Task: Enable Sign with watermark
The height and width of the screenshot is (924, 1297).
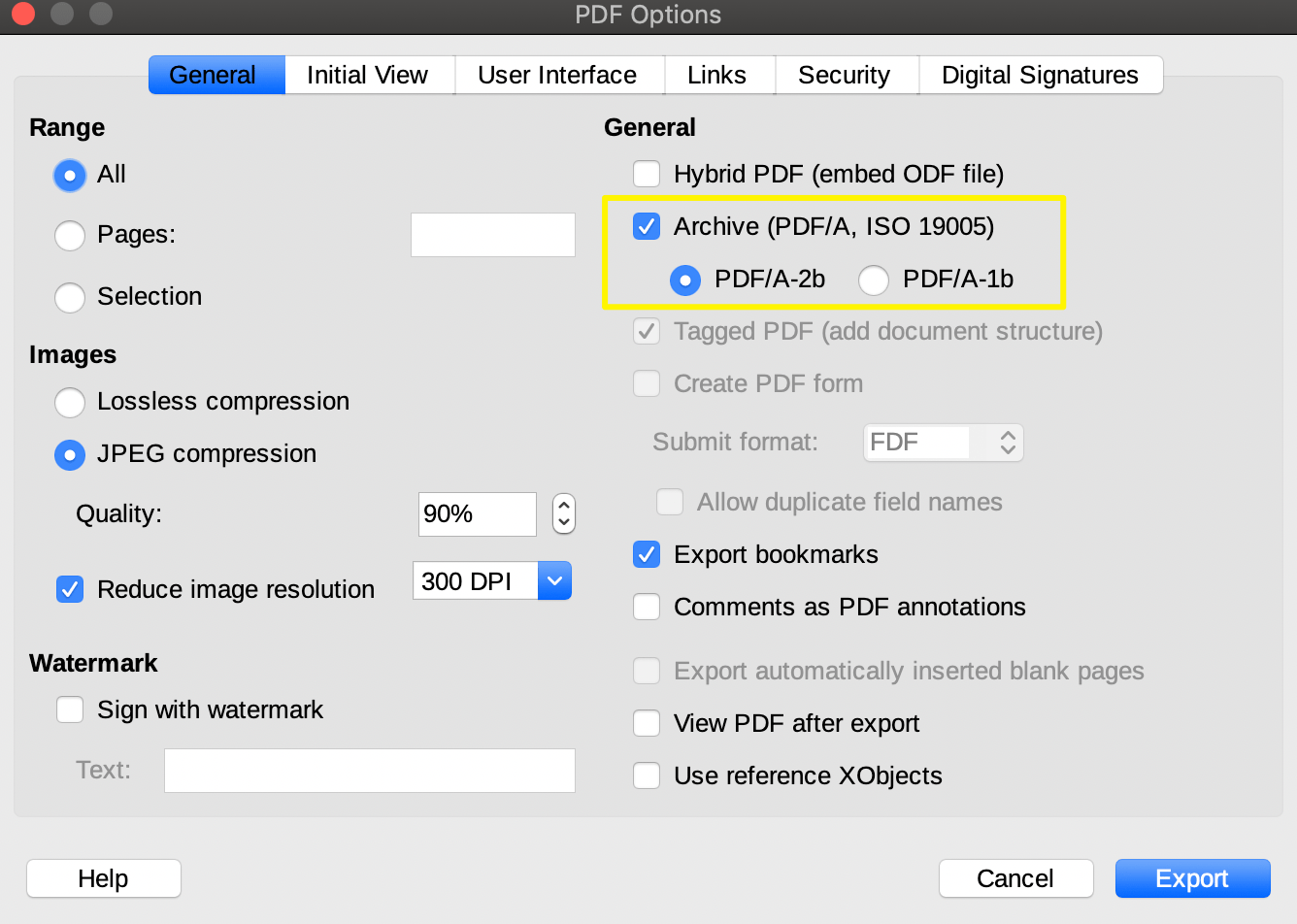Action: click(x=70, y=709)
